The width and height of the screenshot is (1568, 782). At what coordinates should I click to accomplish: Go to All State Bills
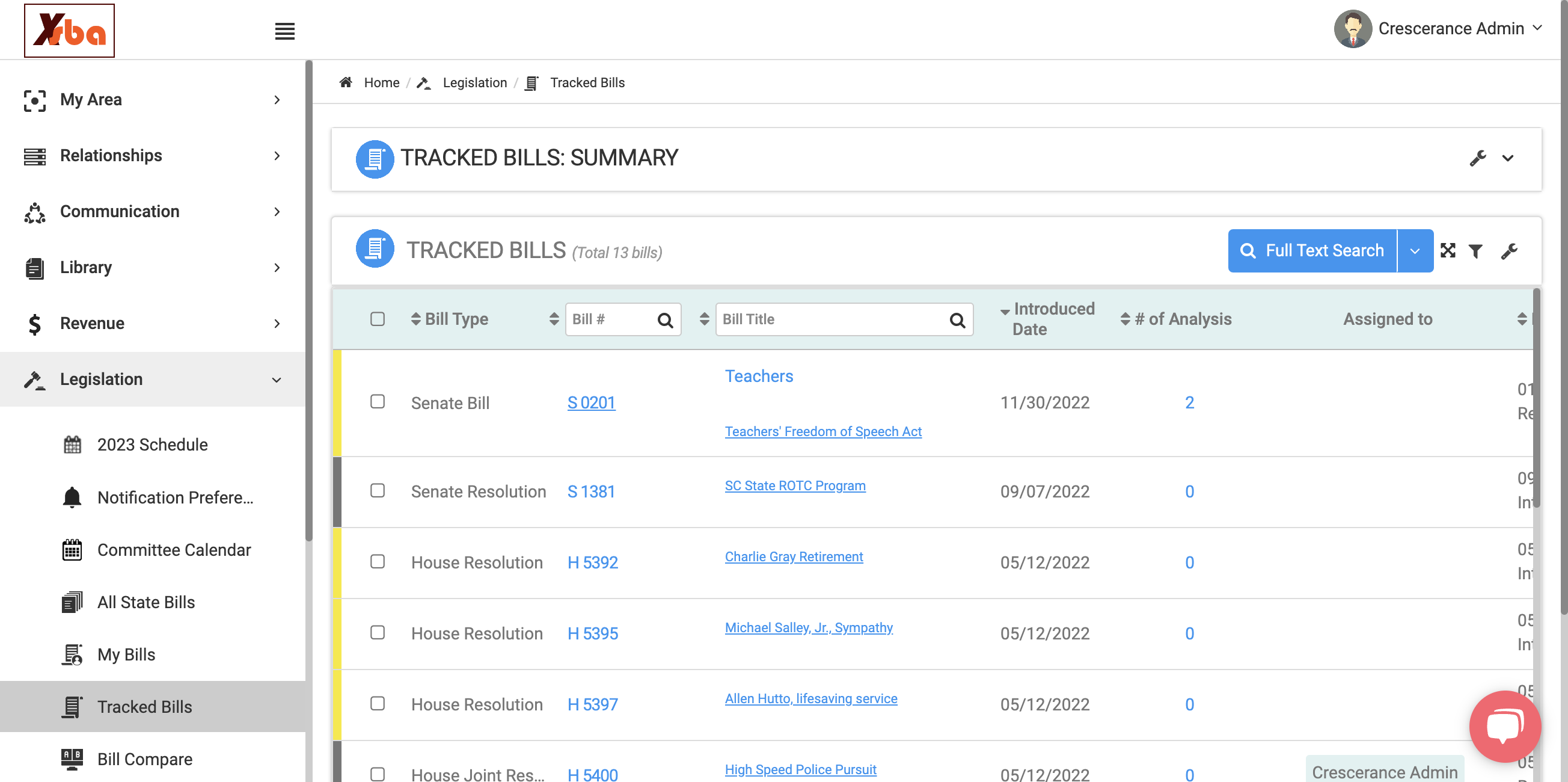153,602
